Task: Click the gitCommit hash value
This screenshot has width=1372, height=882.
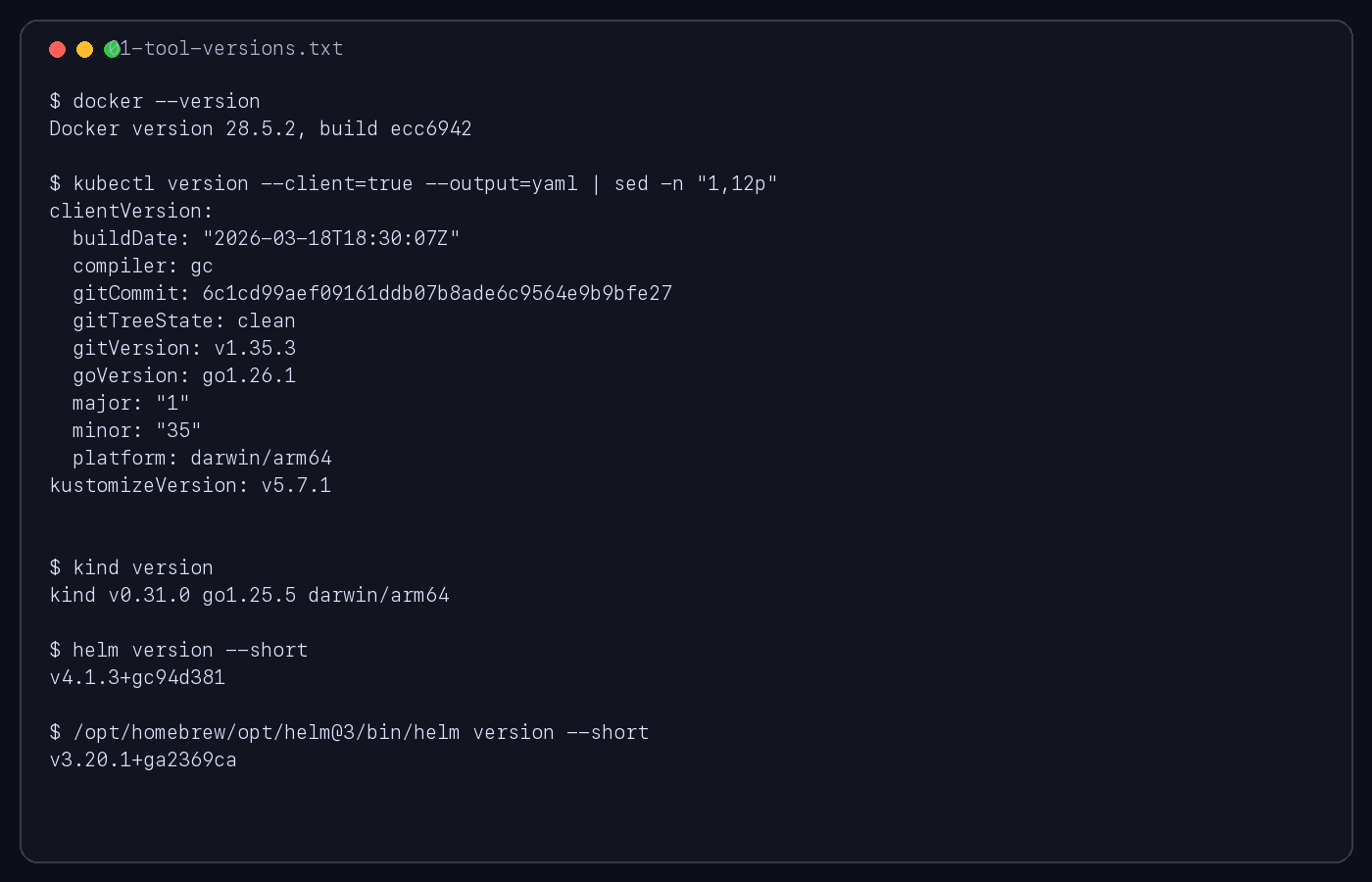Action: pyautogui.click(x=436, y=293)
